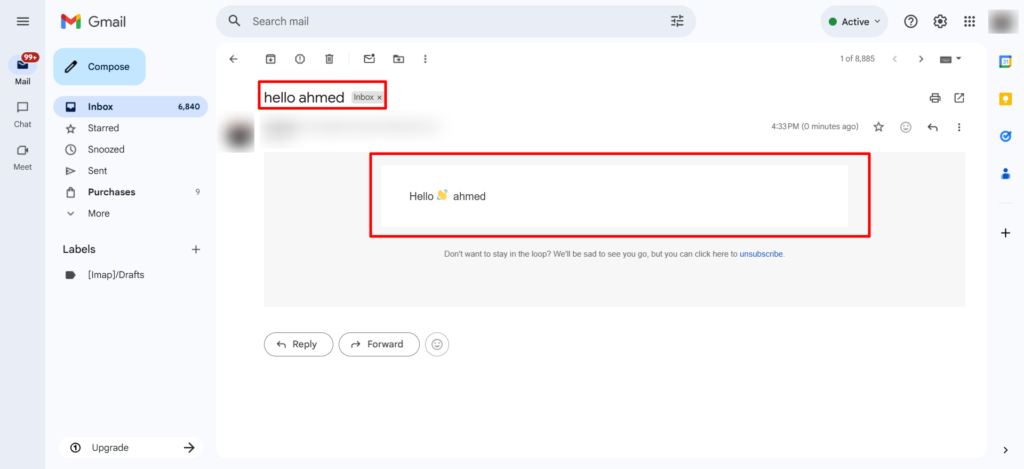Click the Move to folder icon
This screenshot has width=1024, height=469.
[x=398, y=59]
